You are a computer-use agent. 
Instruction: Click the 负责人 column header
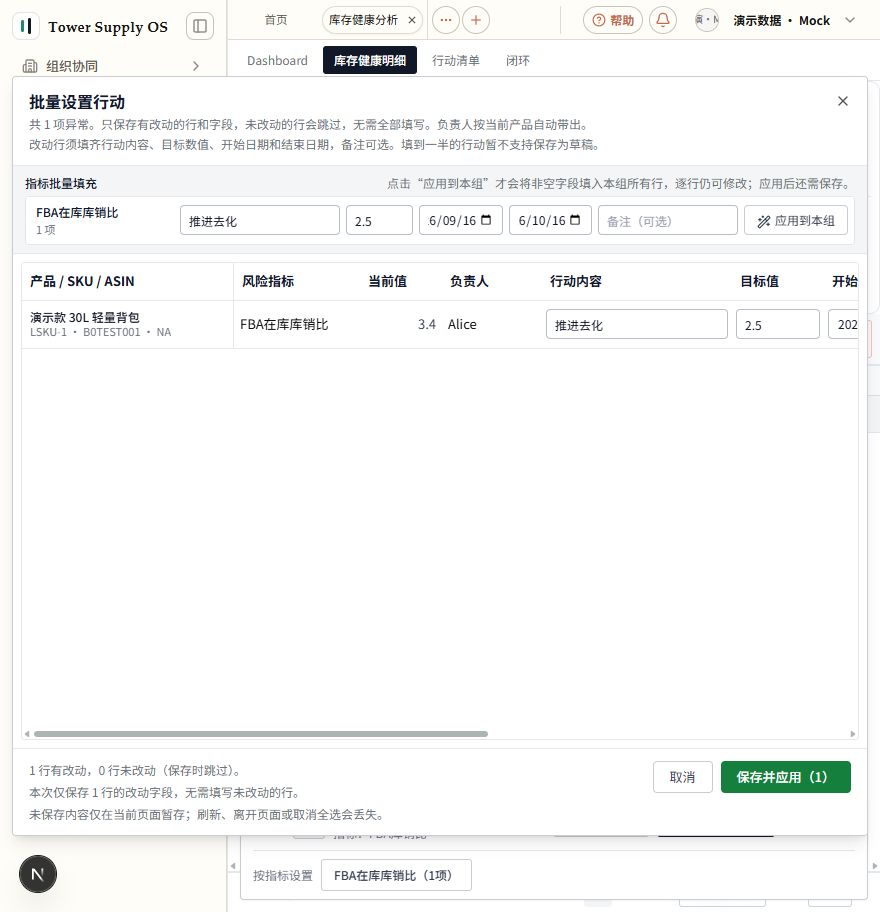coord(469,282)
